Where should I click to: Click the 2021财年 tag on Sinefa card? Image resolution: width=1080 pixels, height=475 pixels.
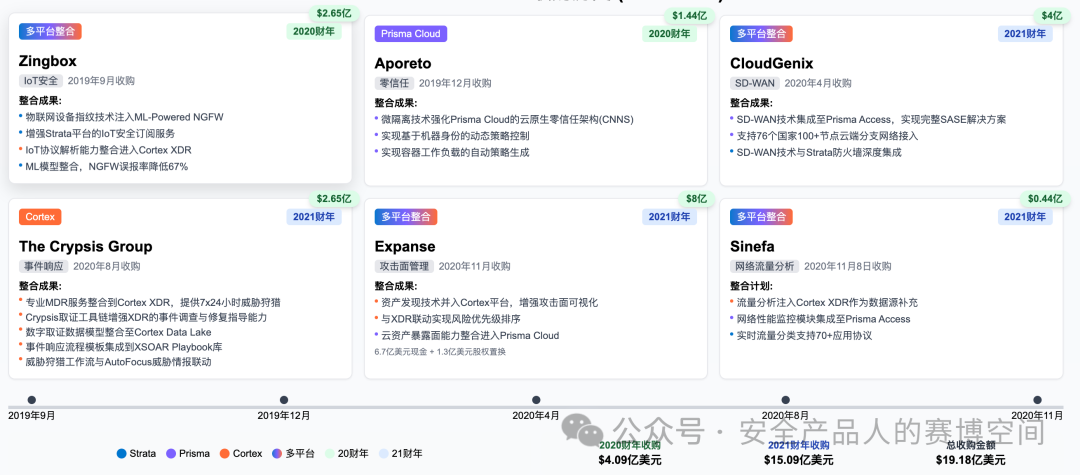pos(1025,217)
